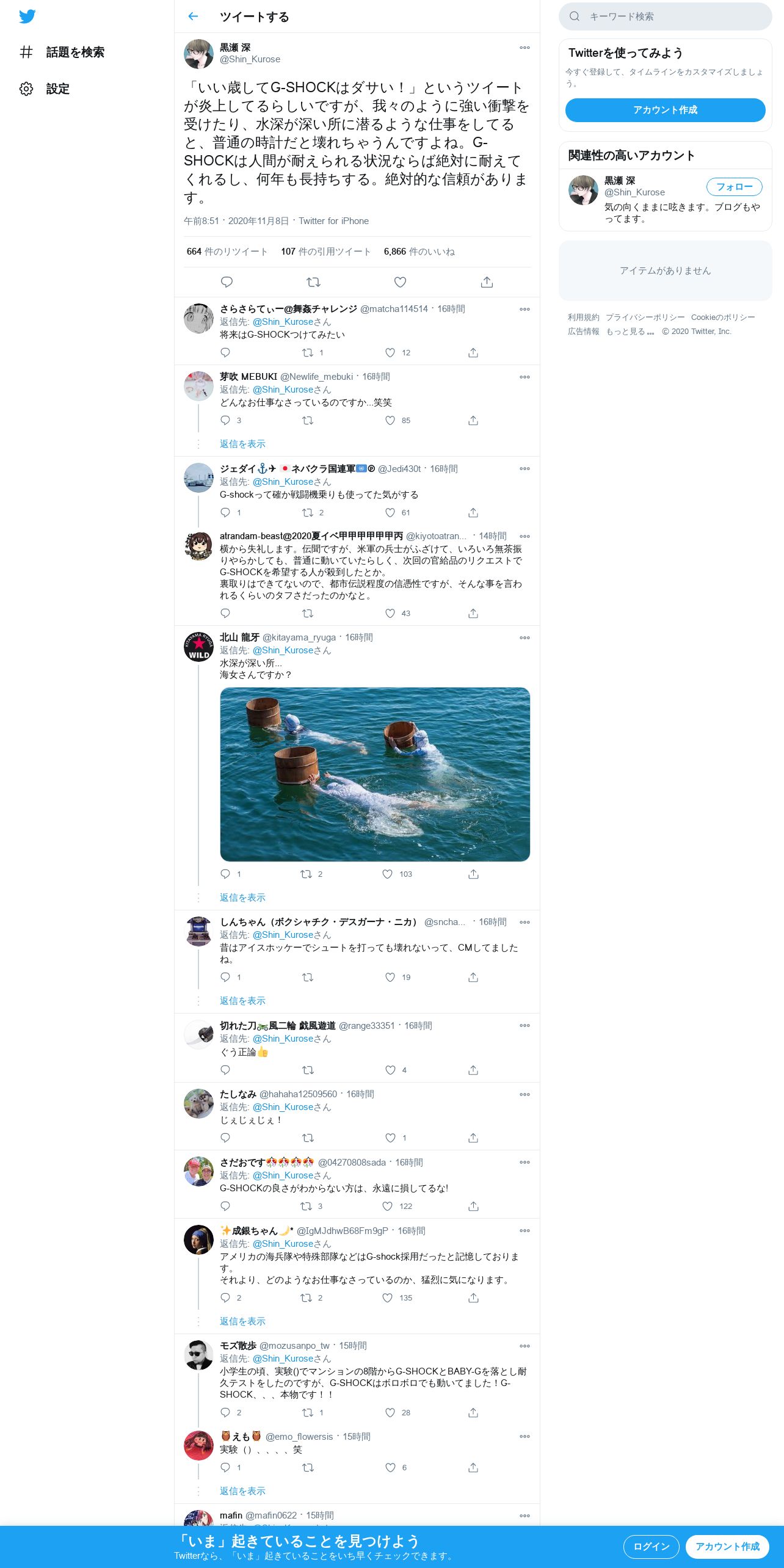This screenshot has width=784, height=1568.
Task: Follow 黒瀬 深 with フォロー button
Action: point(734,187)
